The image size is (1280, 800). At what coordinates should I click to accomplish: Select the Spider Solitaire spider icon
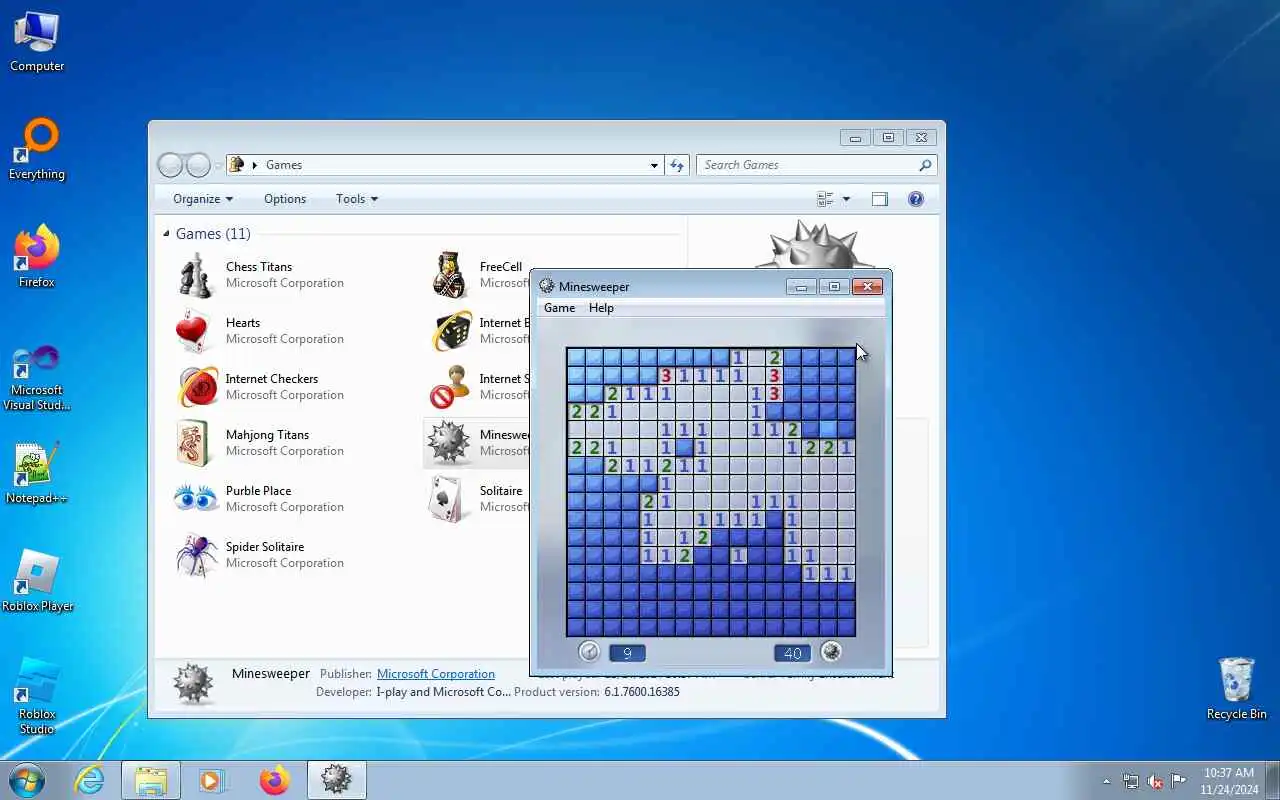[195, 554]
